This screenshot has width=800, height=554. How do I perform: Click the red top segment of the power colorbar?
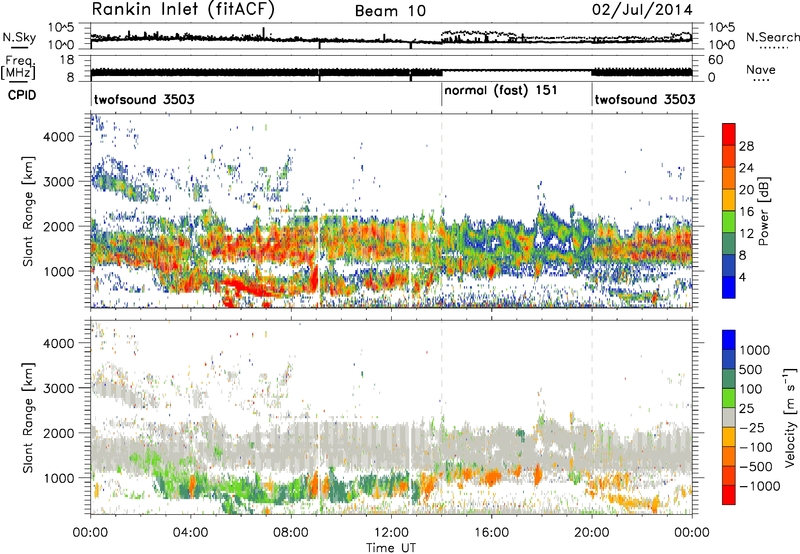(729, 134)
